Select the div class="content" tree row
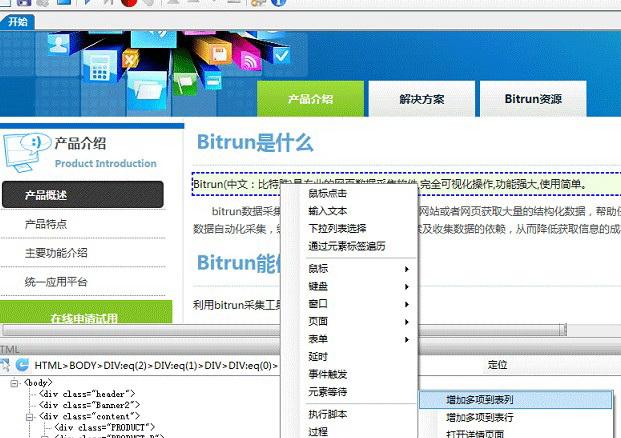621x438 pixels. click(90, 416)
